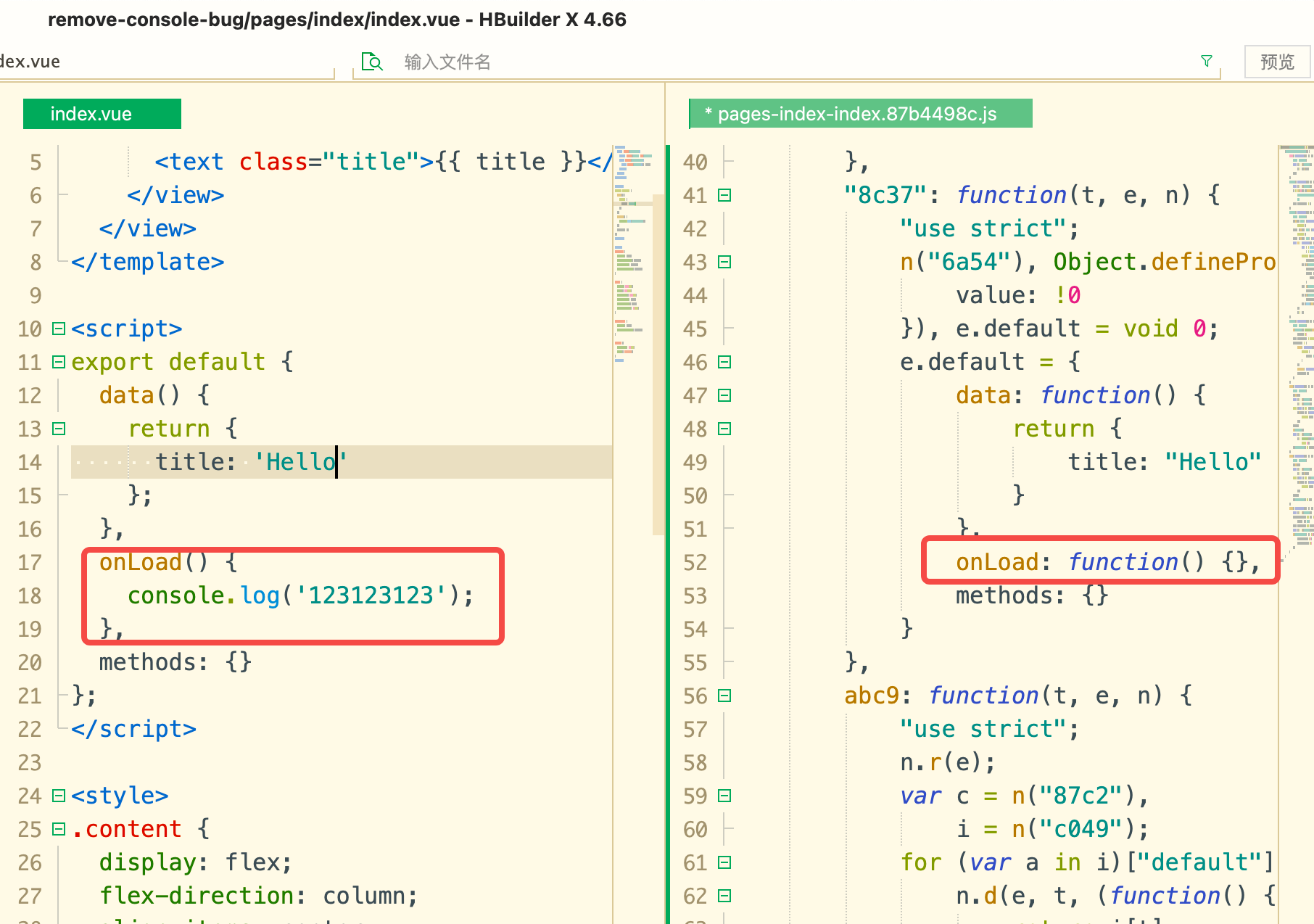Click the 预览 preview button

click(1277, 62)
